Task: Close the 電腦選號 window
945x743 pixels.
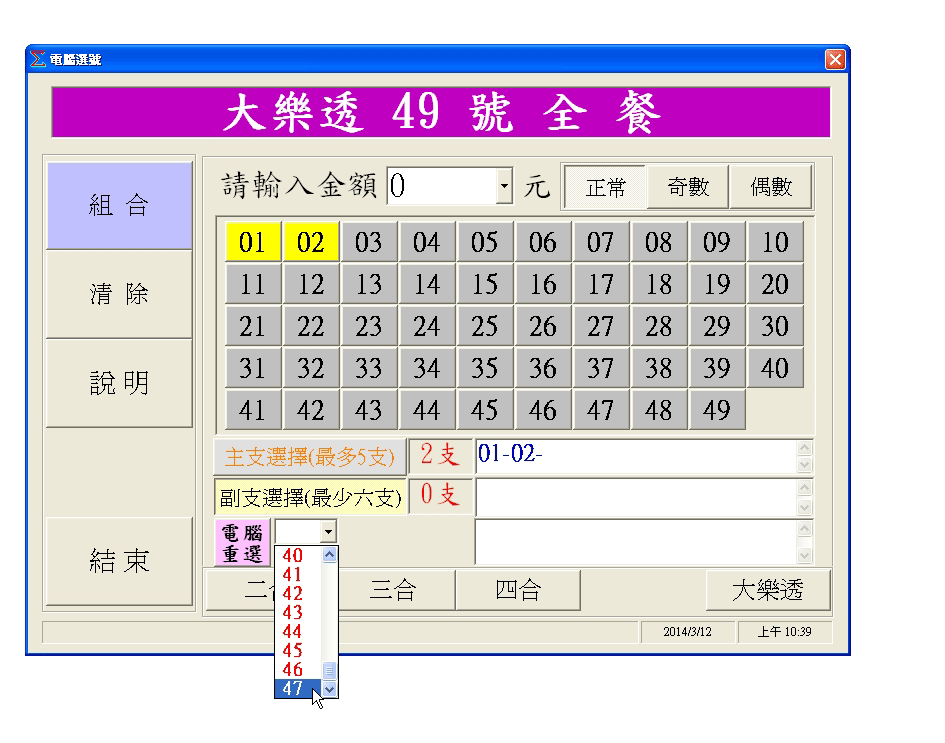Action: (835, 60)
